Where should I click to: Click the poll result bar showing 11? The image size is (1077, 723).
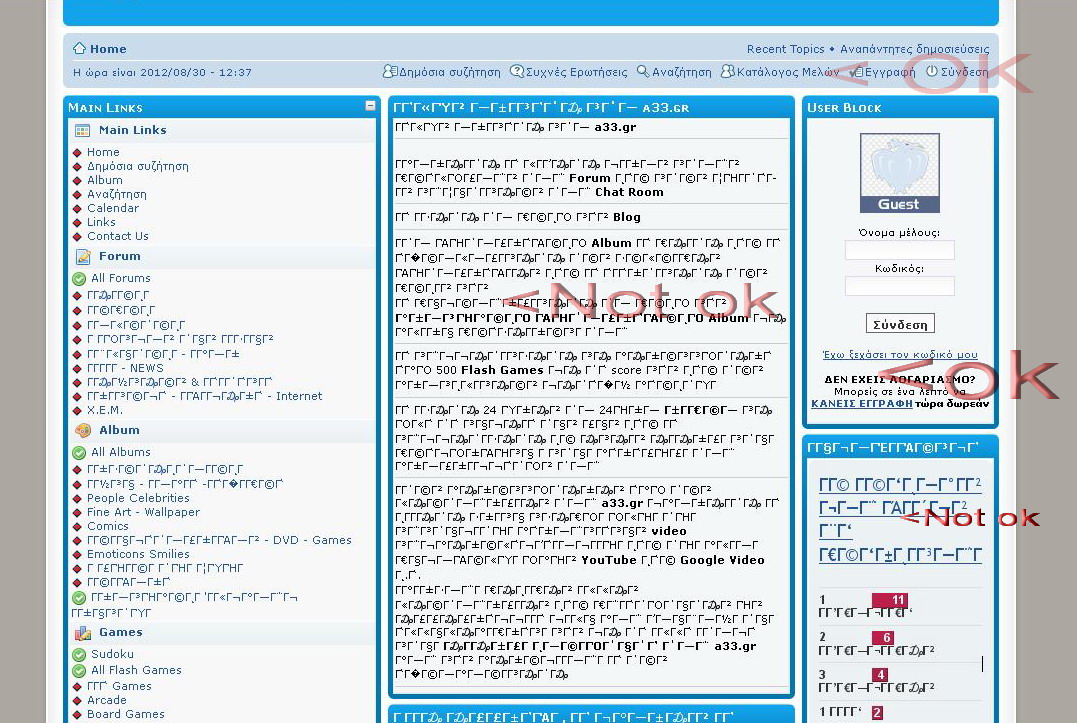889,600
